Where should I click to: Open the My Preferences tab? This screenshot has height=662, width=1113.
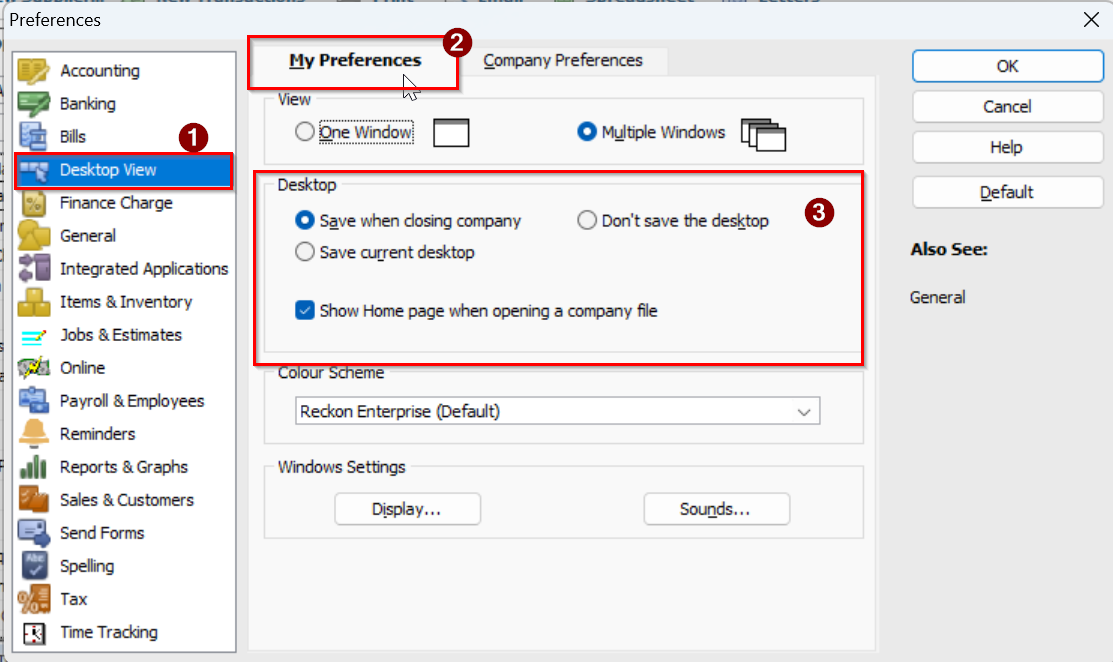355,61
